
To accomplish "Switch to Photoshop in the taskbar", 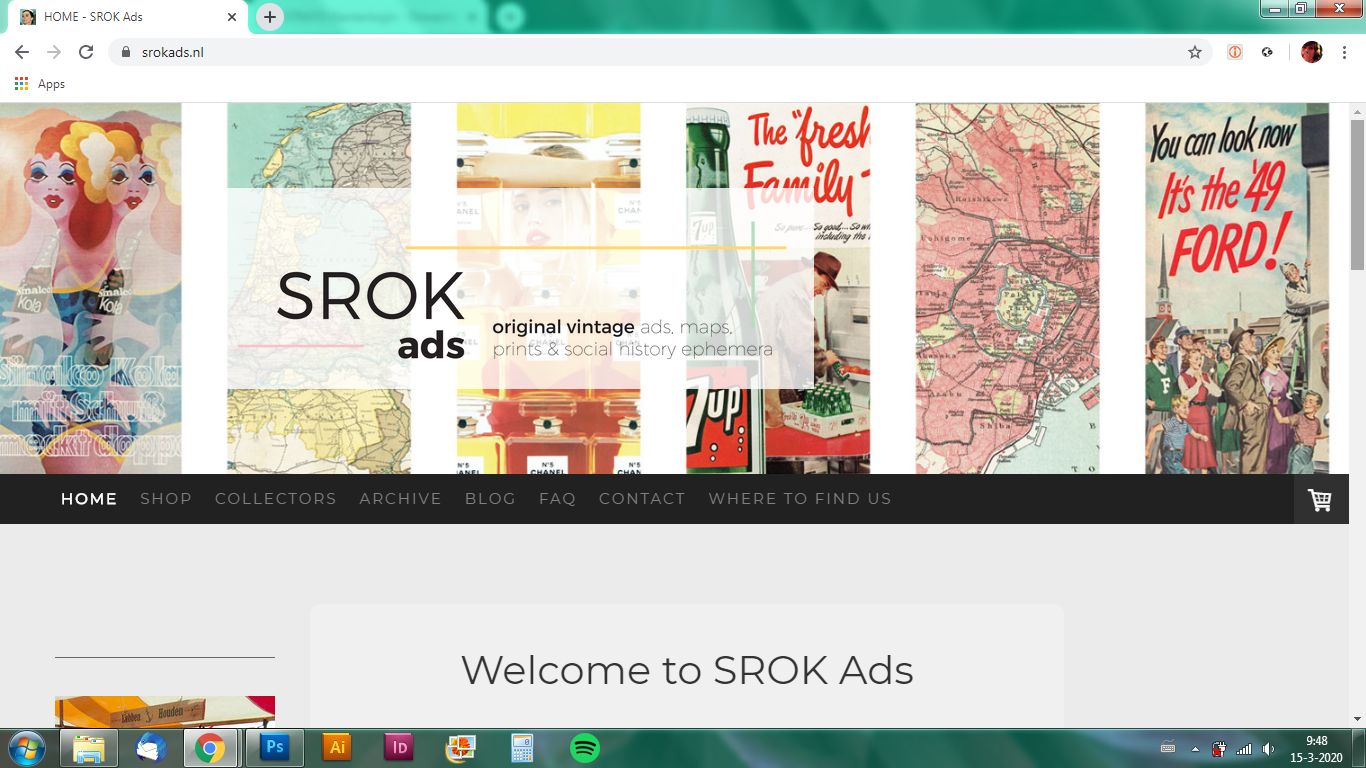I will click(x=274, y=748).
